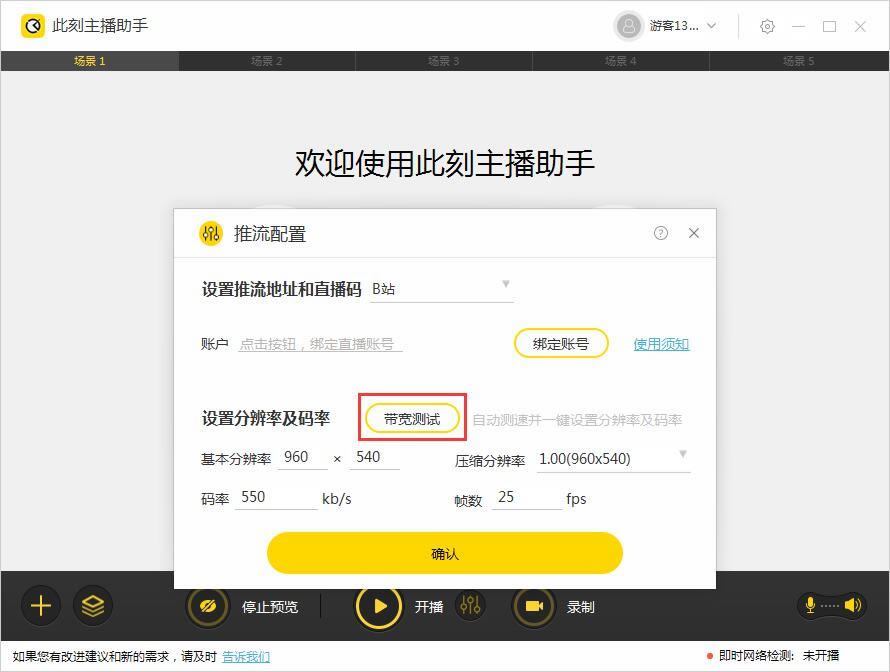This screenshot has height=672, width=890.
Task: Open the application settings gear icon
Action: coord(767,27)
